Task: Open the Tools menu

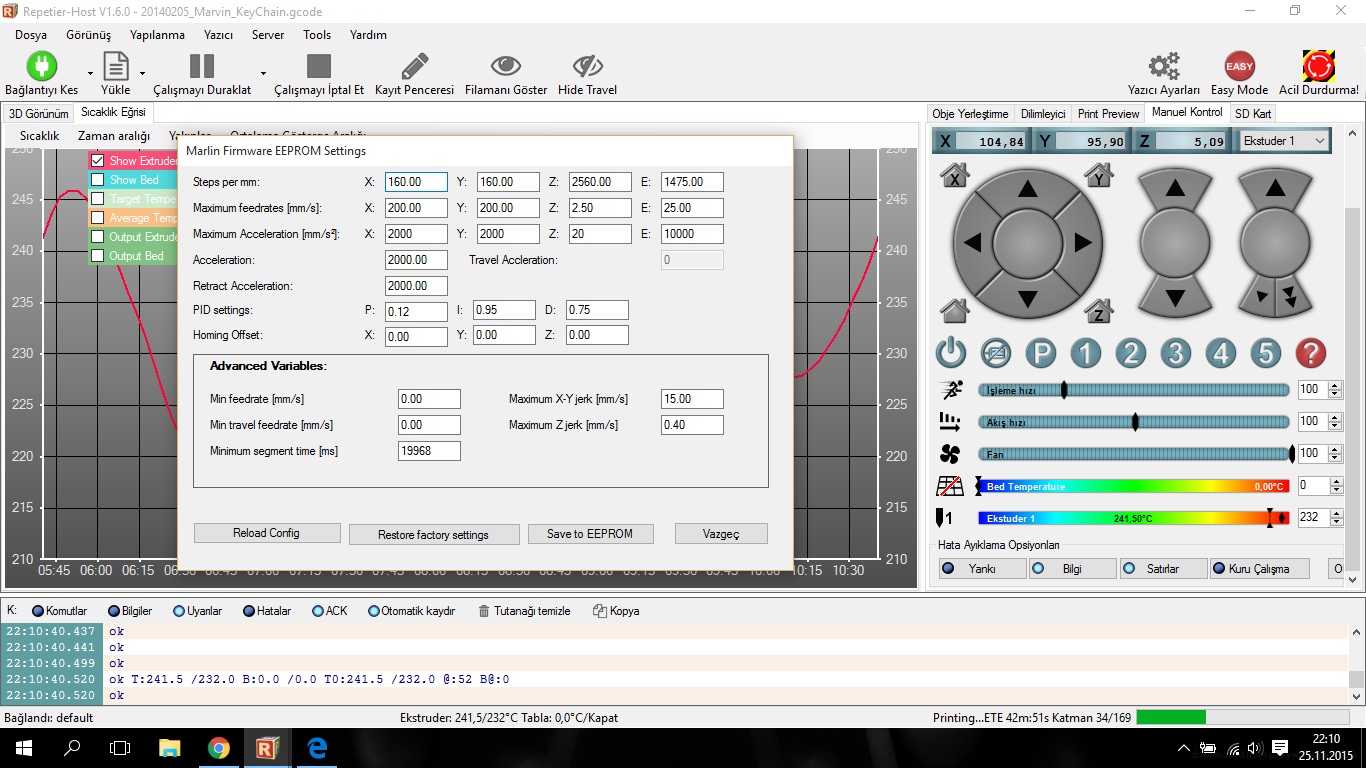Action: point(317,34)
